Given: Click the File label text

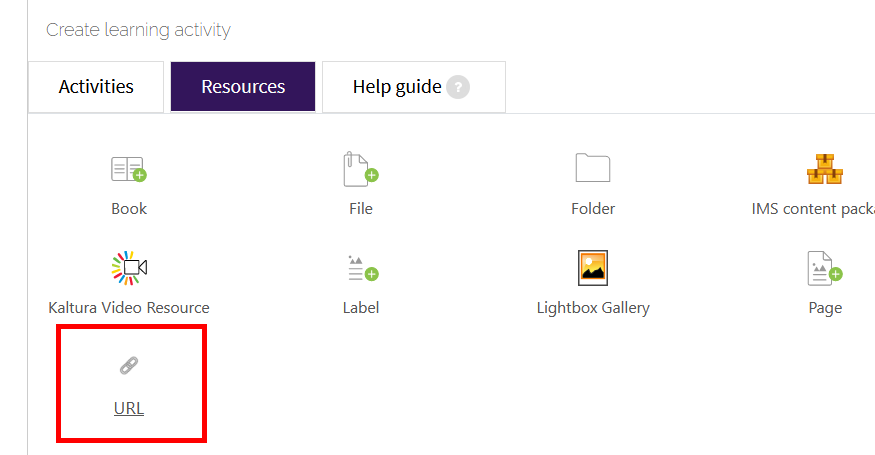Looking at the screenshot, I should [x=361, y=209].
